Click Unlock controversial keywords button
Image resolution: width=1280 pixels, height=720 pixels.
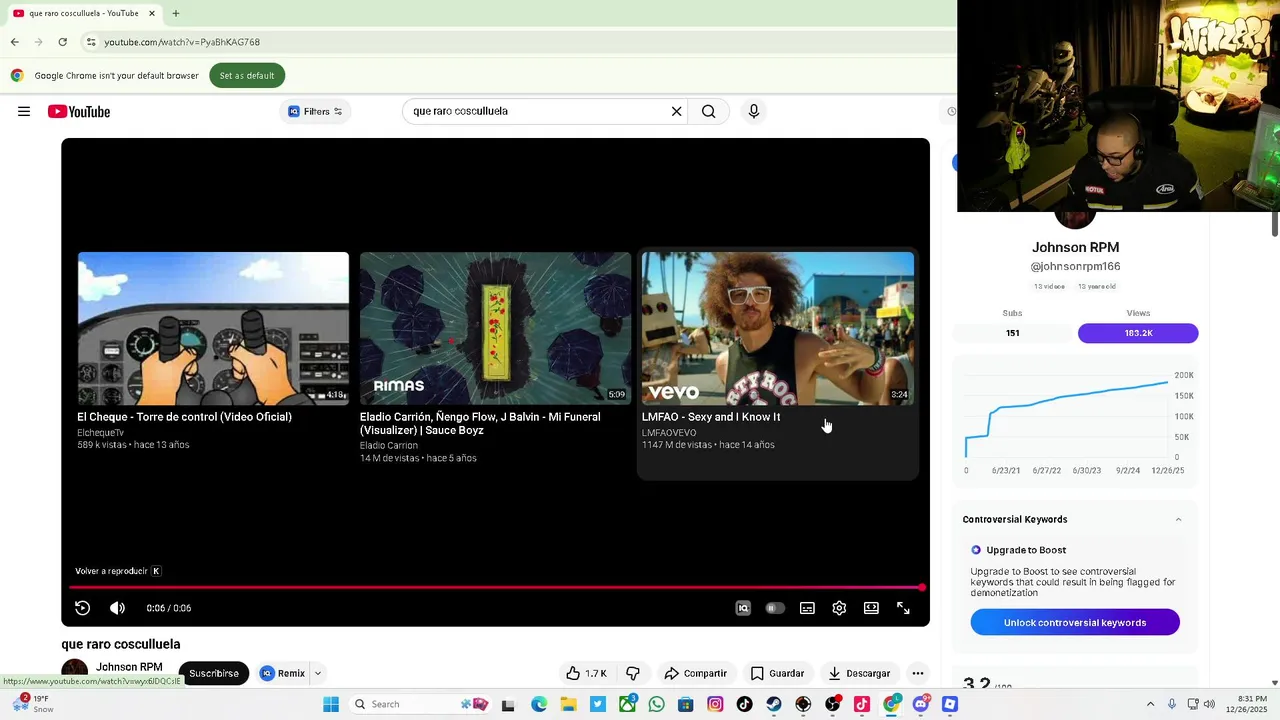pos(1075,622)
